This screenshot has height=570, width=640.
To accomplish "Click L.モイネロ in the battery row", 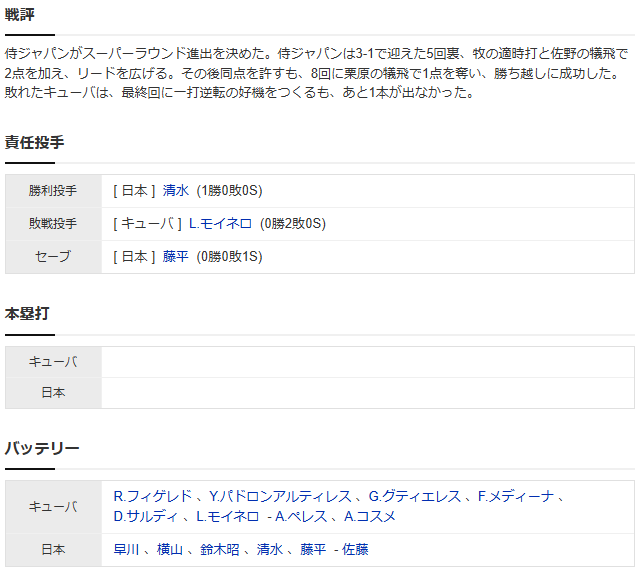I will point(227,517).
